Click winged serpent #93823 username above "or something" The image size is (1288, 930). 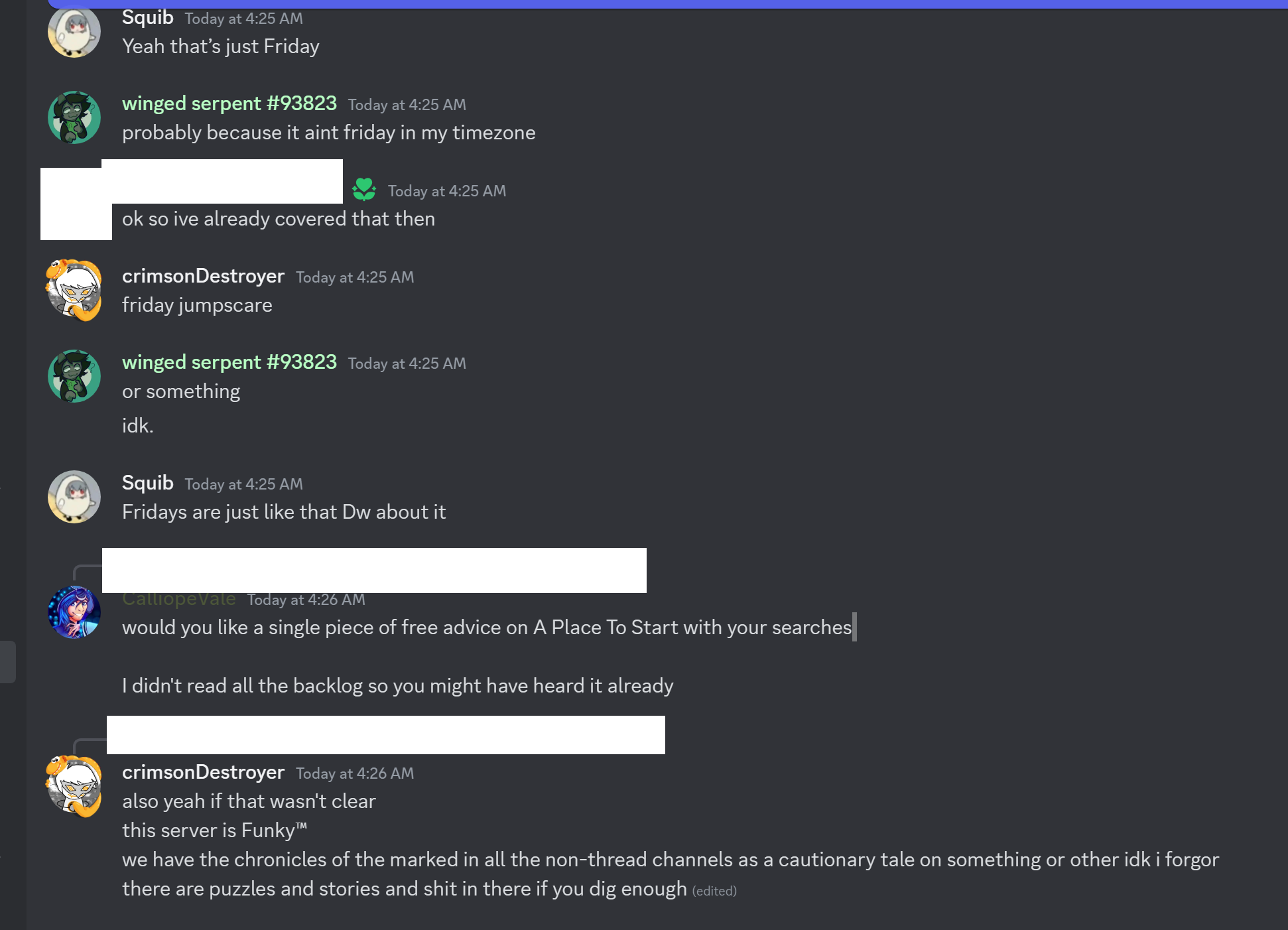pyautogui.click(x=229, y=362)
